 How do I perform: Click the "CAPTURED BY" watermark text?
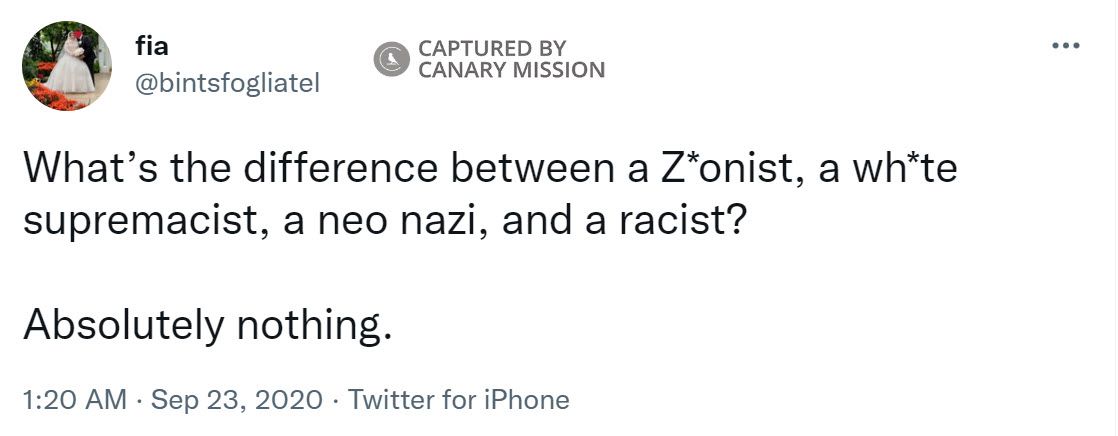coord(492,48)
